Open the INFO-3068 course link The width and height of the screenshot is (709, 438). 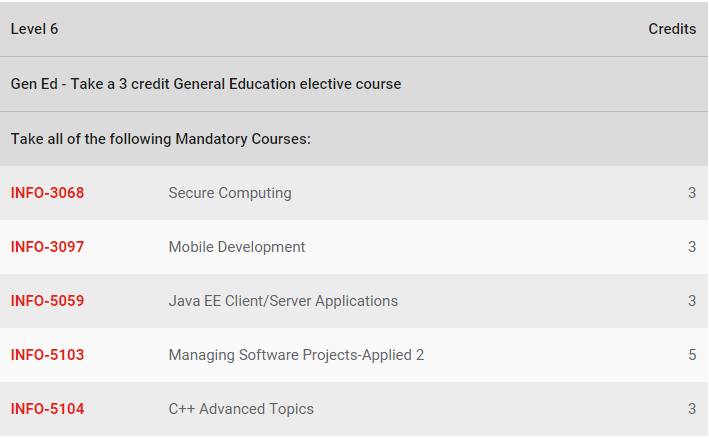(x=47, y=193)
